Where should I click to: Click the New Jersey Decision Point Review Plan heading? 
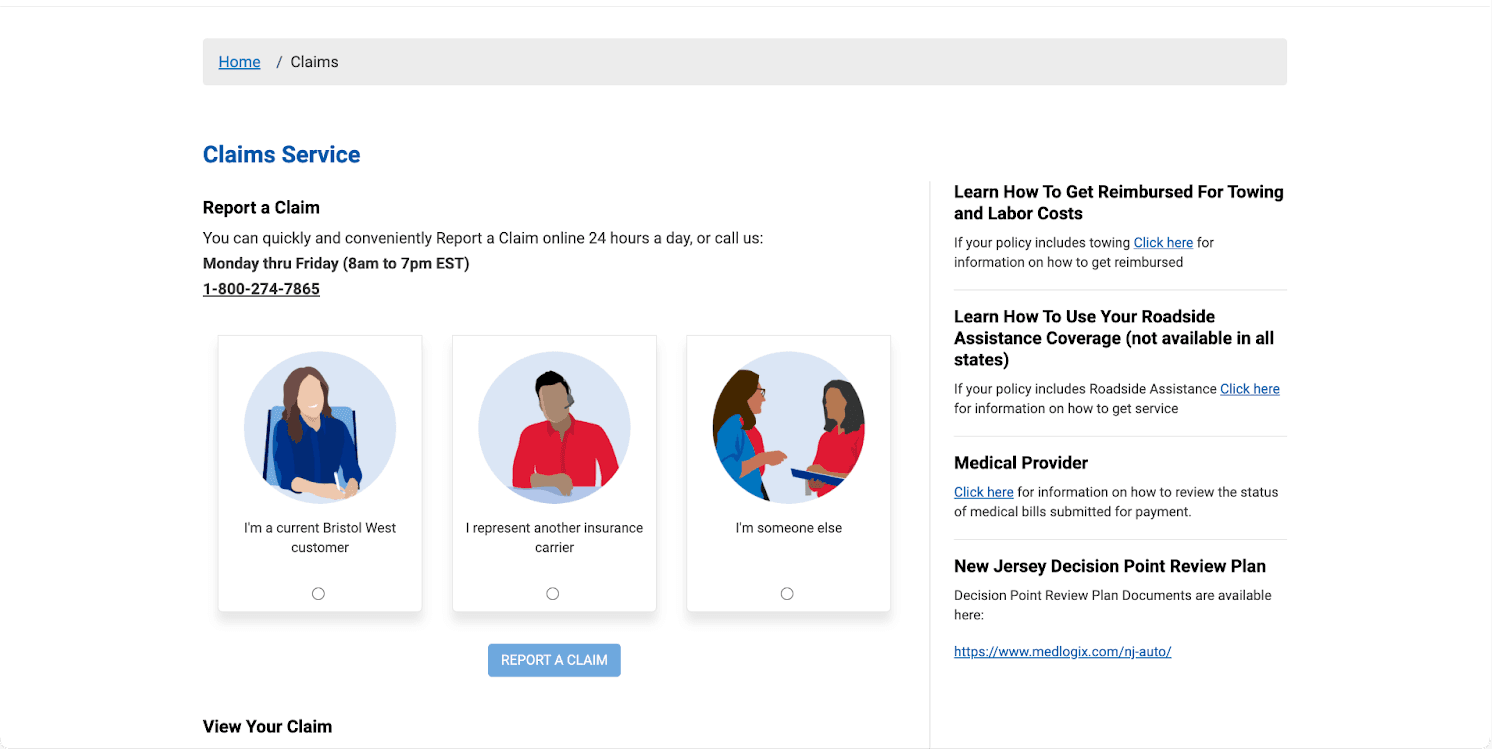pyautogui.click(x=1109, y=567)
